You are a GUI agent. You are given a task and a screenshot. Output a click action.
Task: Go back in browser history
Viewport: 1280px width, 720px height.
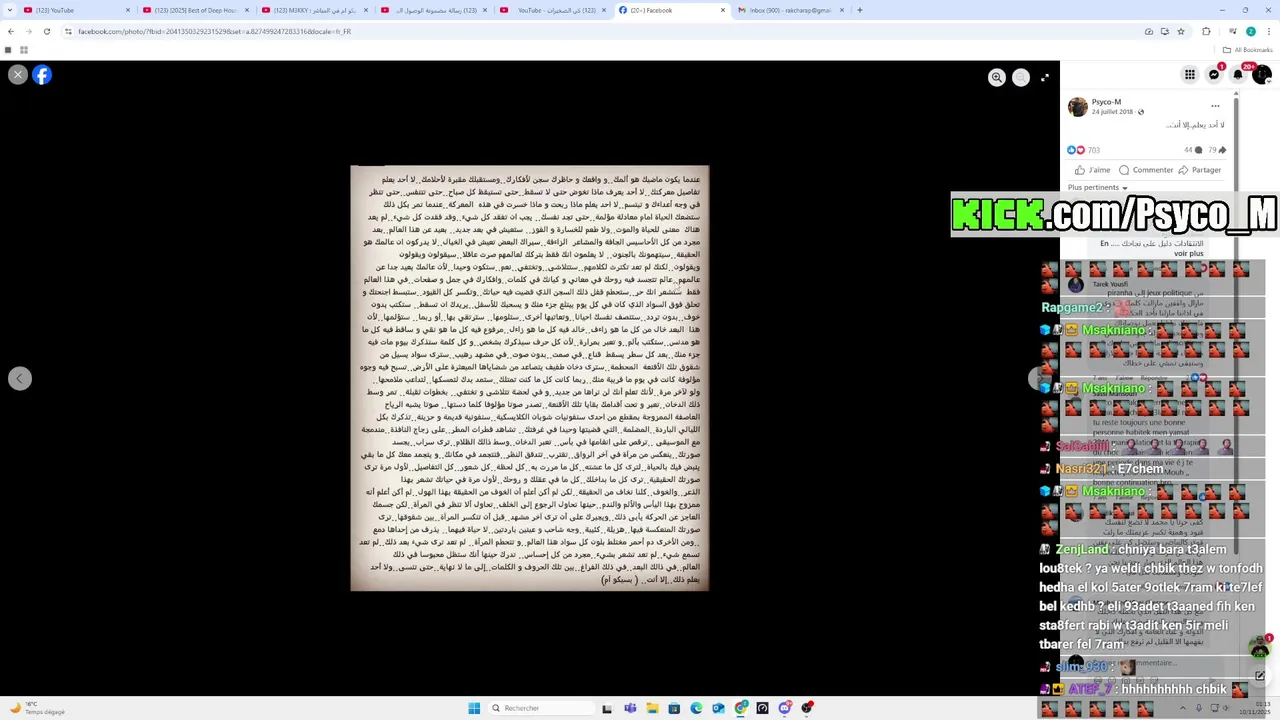pyautogui.click(x=10, y=31)
